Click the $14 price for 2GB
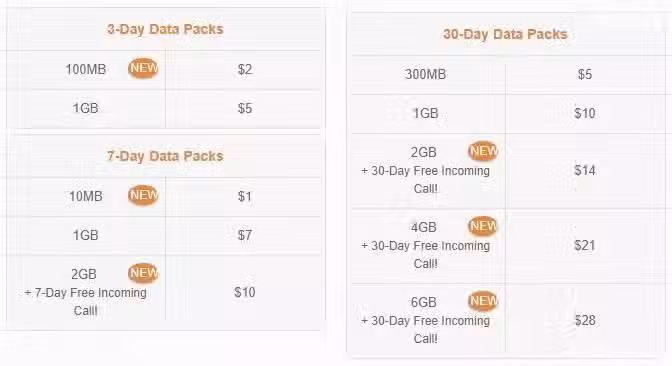The width and height of the screenshot is (672, 366). 585,171
